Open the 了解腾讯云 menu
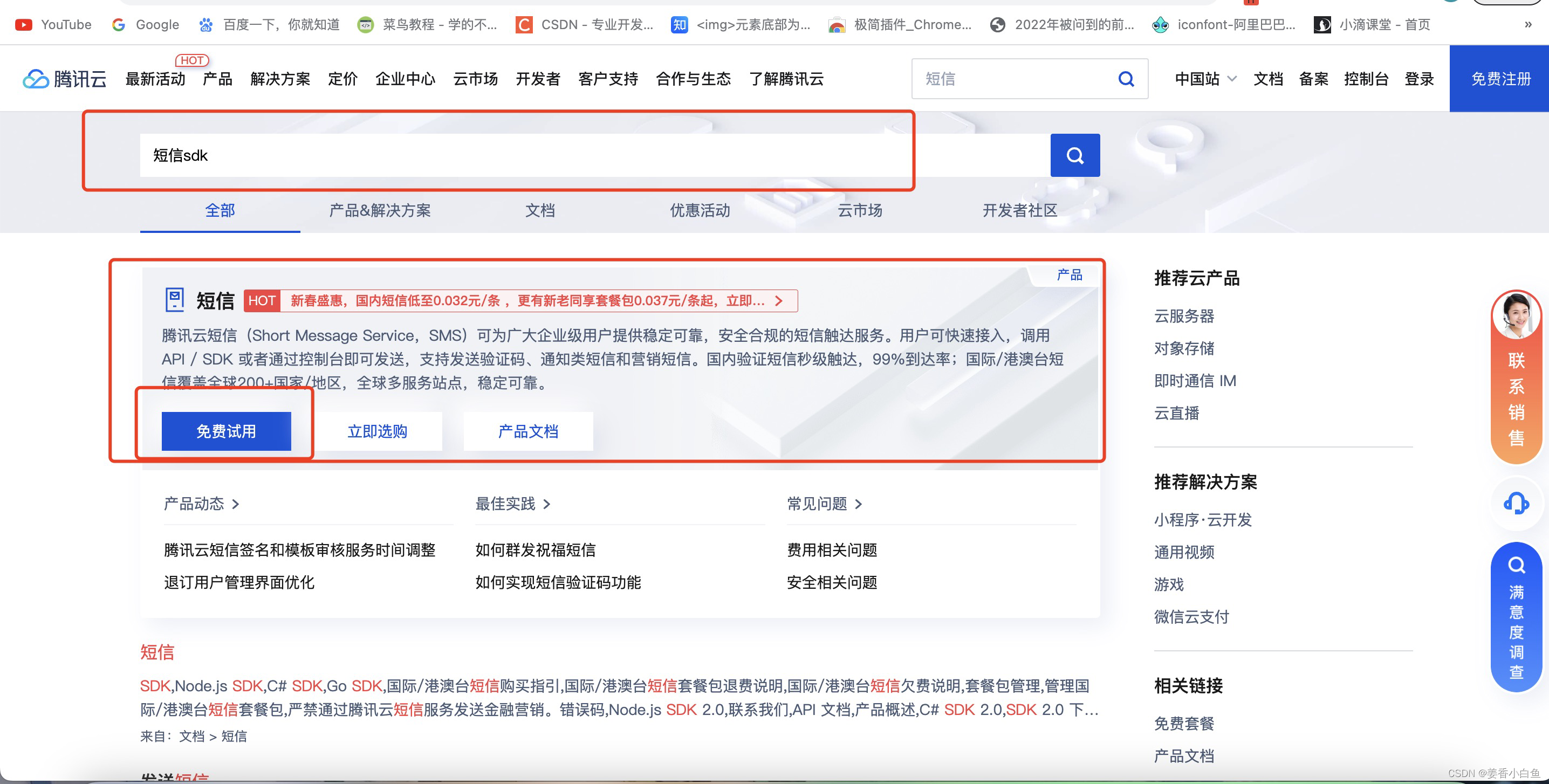This screenshot has width=1549, height=784. tap(786, 79)
